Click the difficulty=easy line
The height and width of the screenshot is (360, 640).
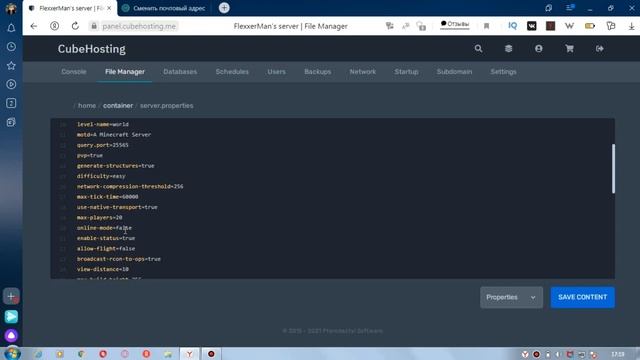pos(101,176)
